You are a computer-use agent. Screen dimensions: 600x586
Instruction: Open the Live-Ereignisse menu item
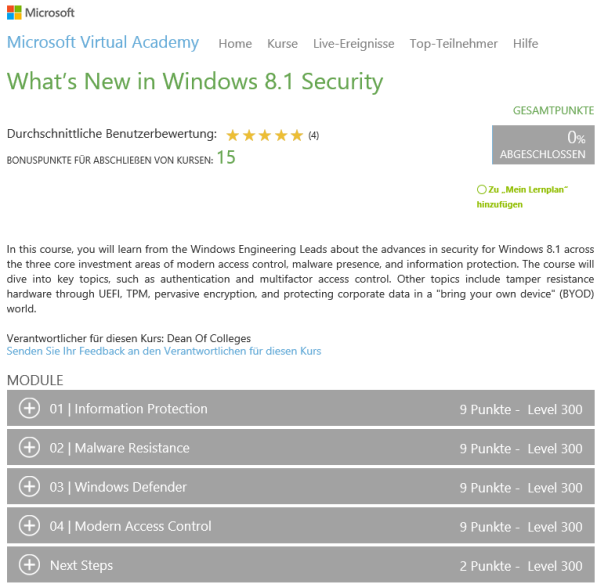click(x=353, y=44)
